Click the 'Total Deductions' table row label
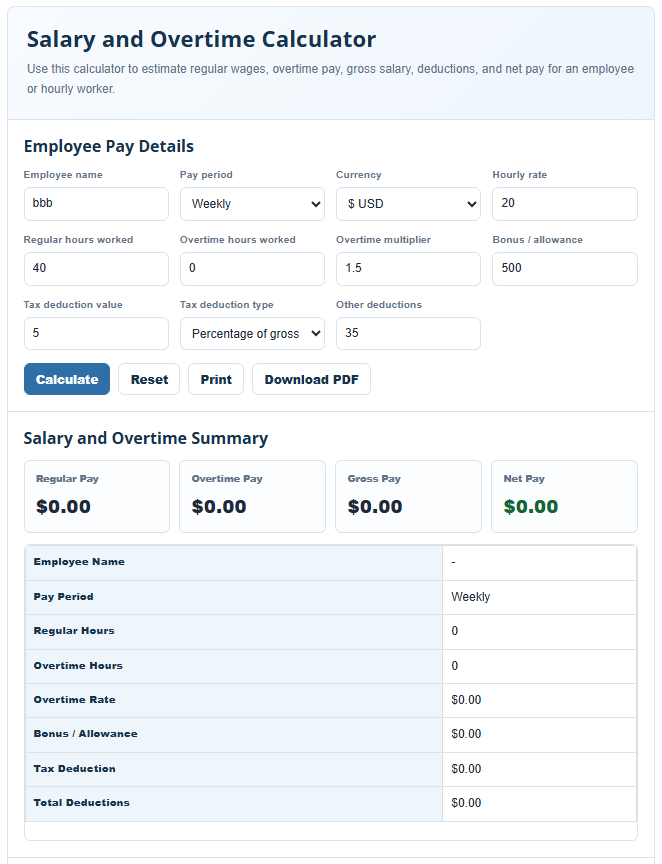Image resolution: width=662 pixels, height=864 pixels. [82, 803]
